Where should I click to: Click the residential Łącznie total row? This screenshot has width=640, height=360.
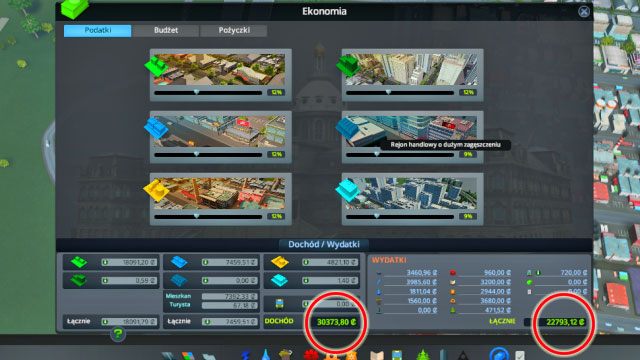pyautogui.click(x=111, y=322)
